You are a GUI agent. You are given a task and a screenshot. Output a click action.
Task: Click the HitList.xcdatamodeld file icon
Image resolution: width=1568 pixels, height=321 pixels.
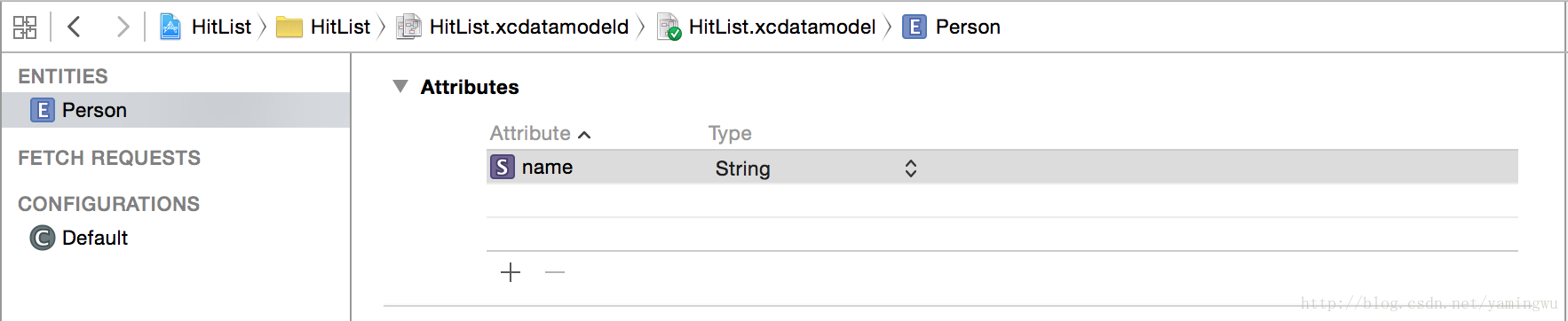coord(408,27)
